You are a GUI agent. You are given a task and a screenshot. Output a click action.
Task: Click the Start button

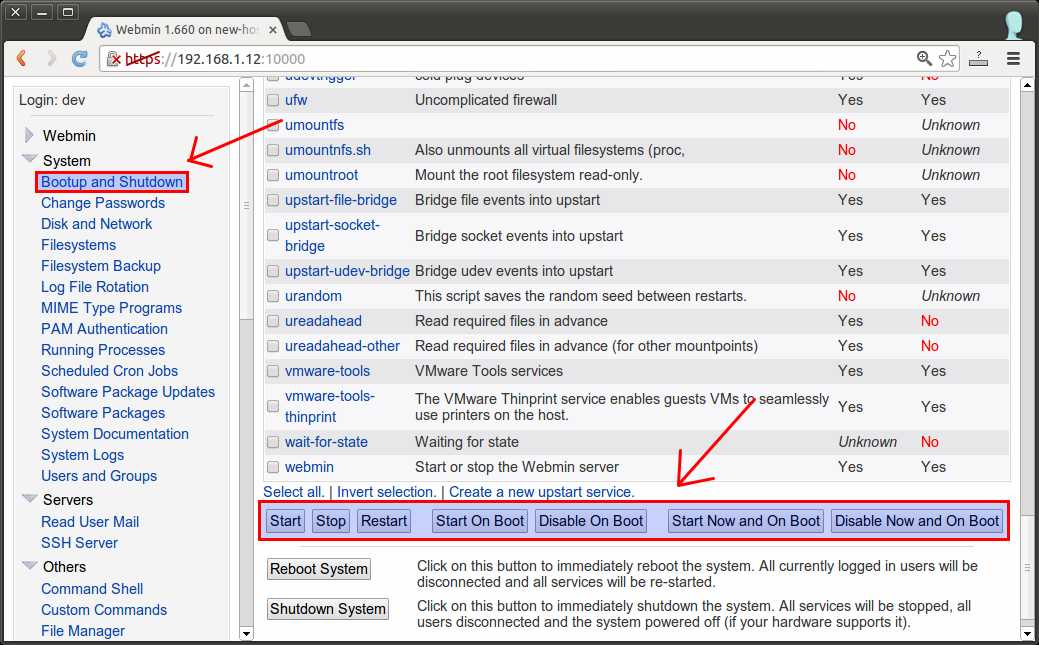[285, 521]
